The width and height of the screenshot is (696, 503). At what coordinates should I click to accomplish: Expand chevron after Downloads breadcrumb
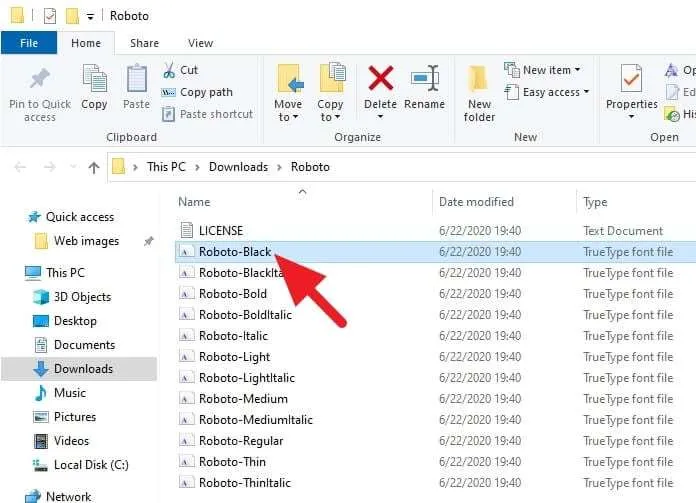click(280, 167)
